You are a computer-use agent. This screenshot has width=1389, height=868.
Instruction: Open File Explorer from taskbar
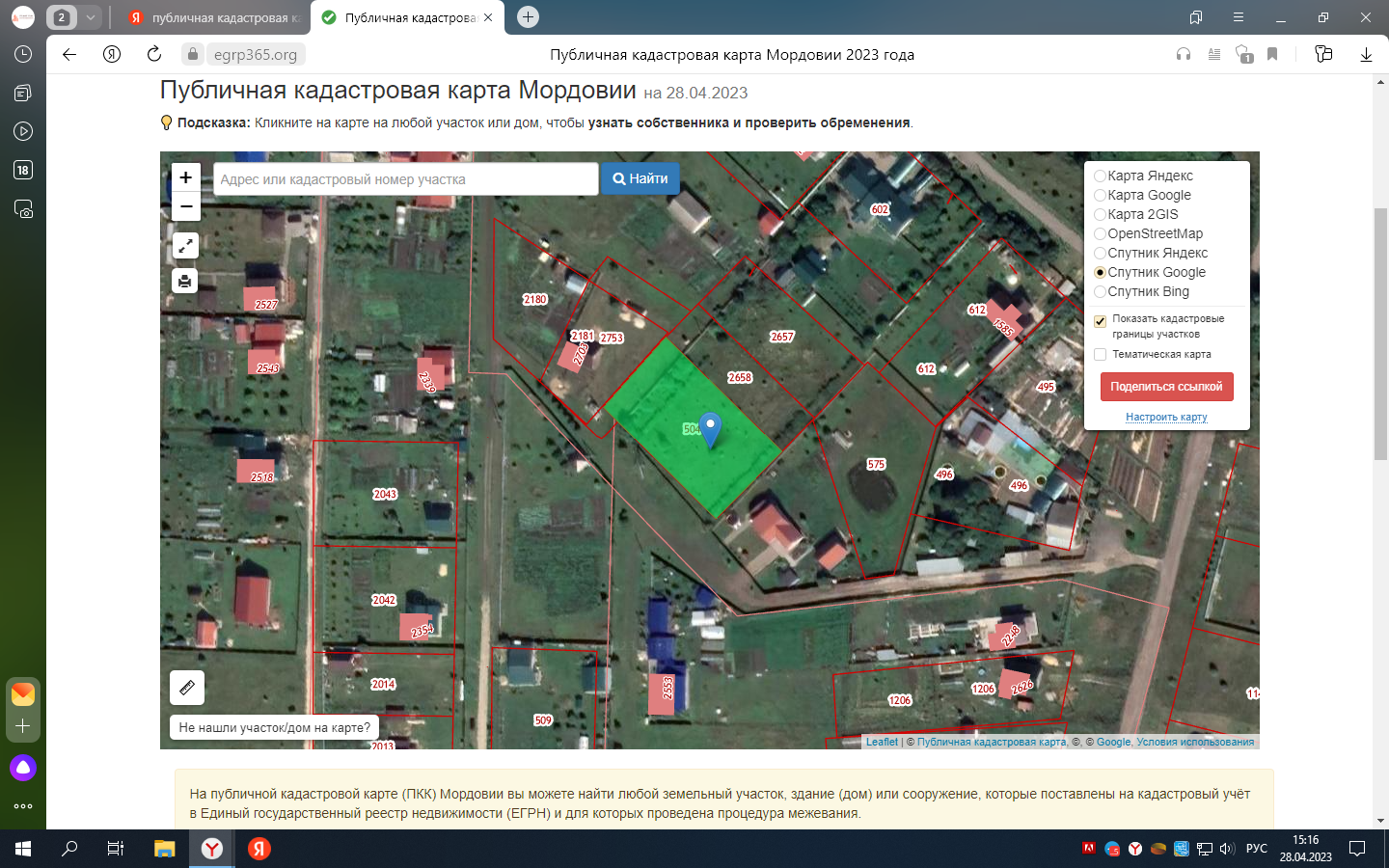[x=164, y=849]
